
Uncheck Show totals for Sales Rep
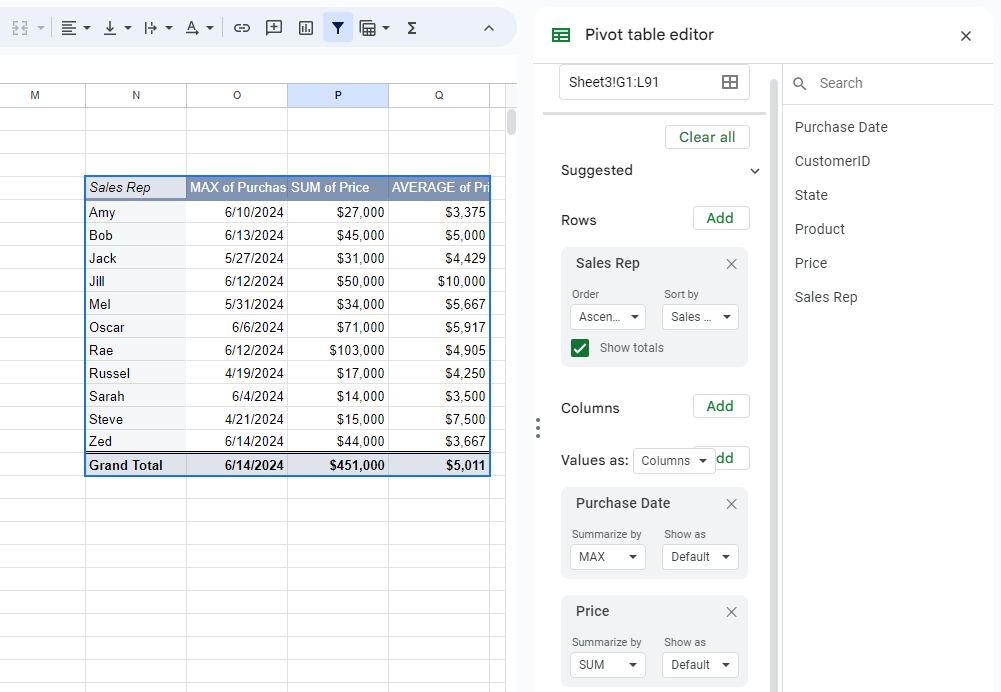[x=580, y=347]
